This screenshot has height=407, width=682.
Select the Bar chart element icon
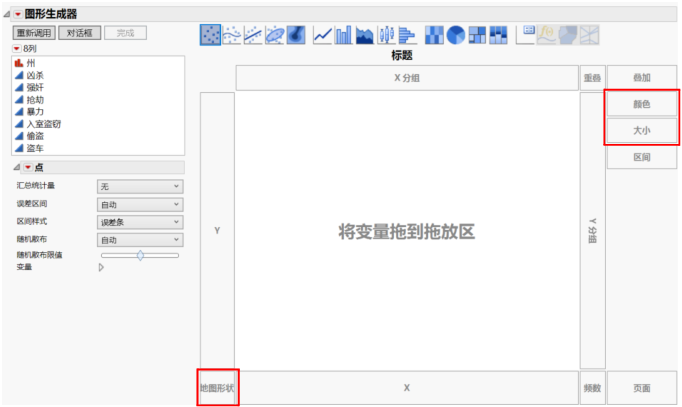pyautogui.click(x=343, y=35)
